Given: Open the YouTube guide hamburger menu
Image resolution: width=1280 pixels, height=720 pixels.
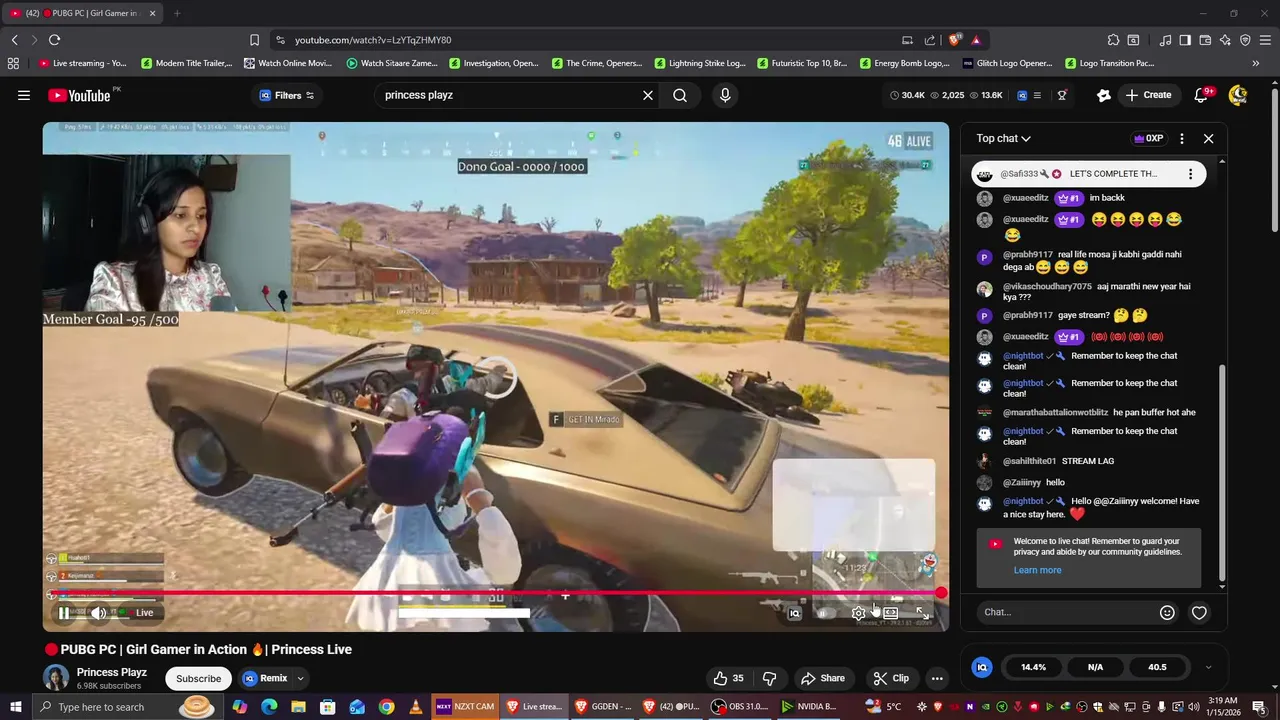Looking at the screenshot, I should coord(24,96).
